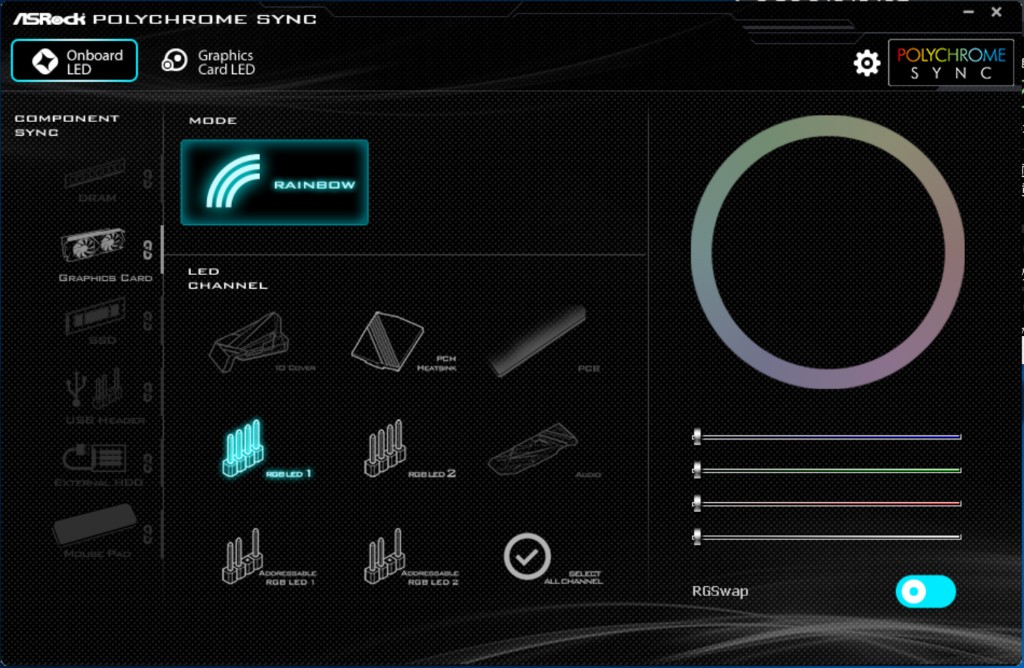The width and height of the screenshot is (1024, 668).
Task: Choose the PCB LED channel
Action: [543, 342]
